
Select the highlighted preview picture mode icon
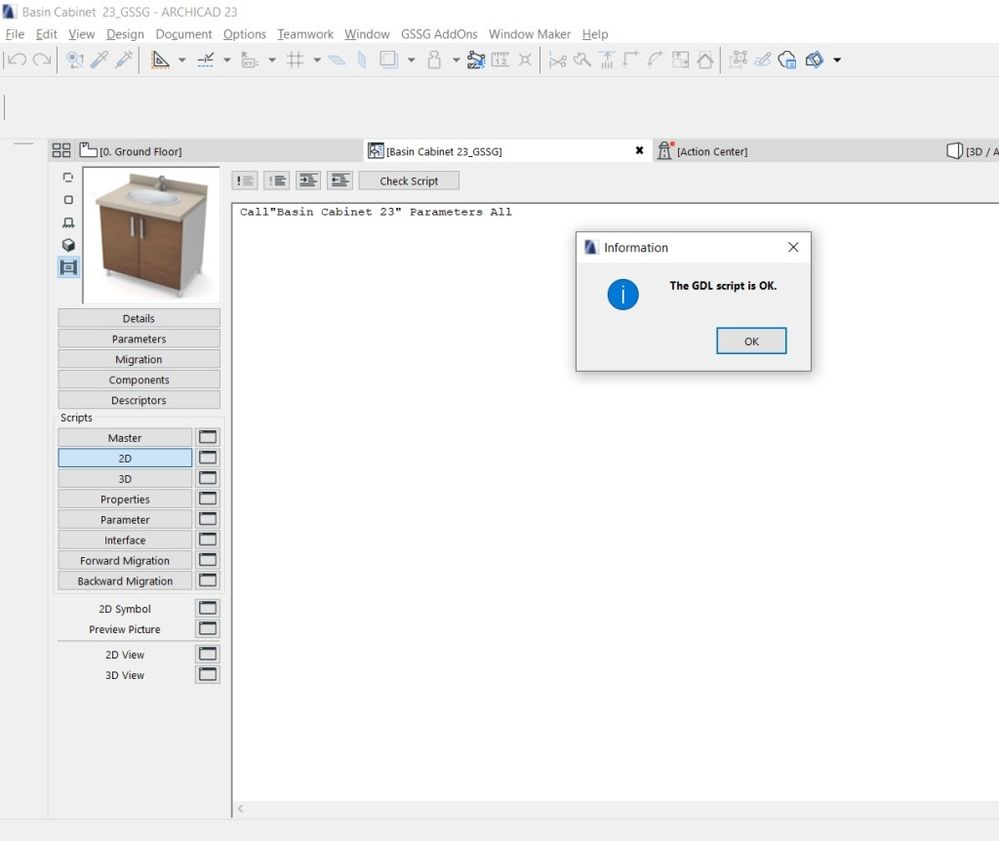point(68,267)
